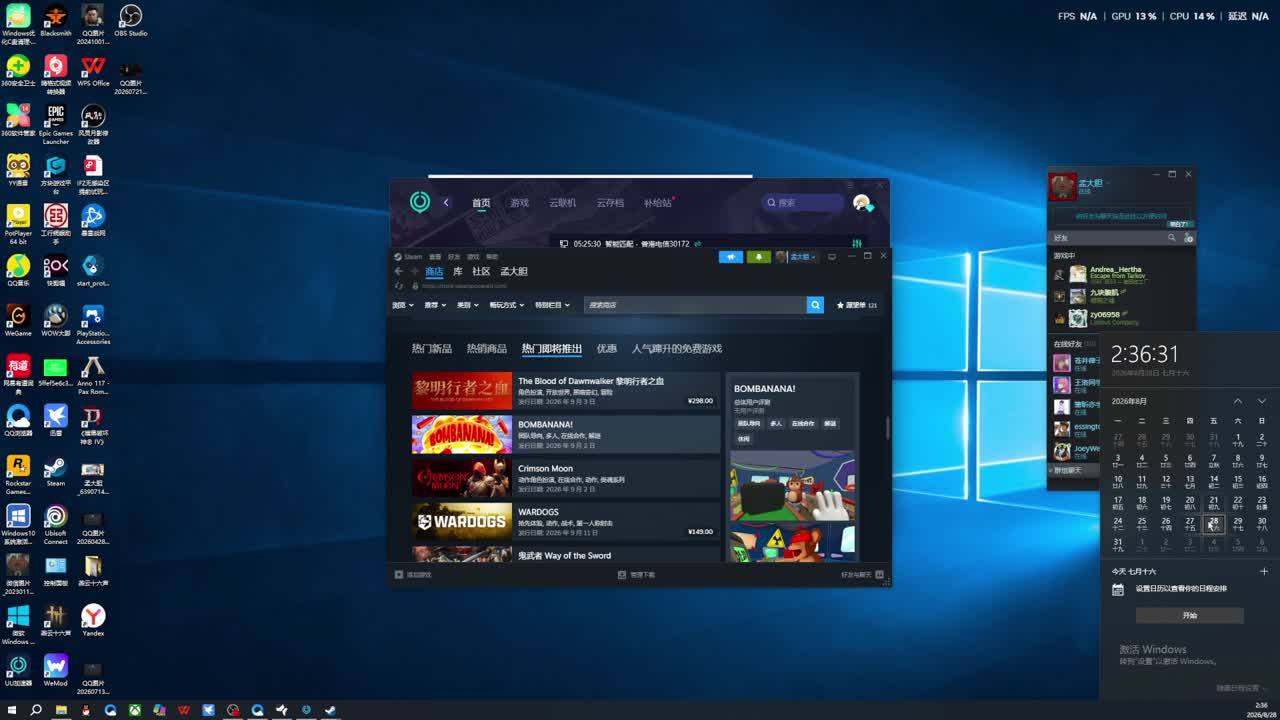Open the Windows Start menu
Image resolution: width=1280 pixels, height=720 pixels.
pyautogui.click(x=12, y=710)
